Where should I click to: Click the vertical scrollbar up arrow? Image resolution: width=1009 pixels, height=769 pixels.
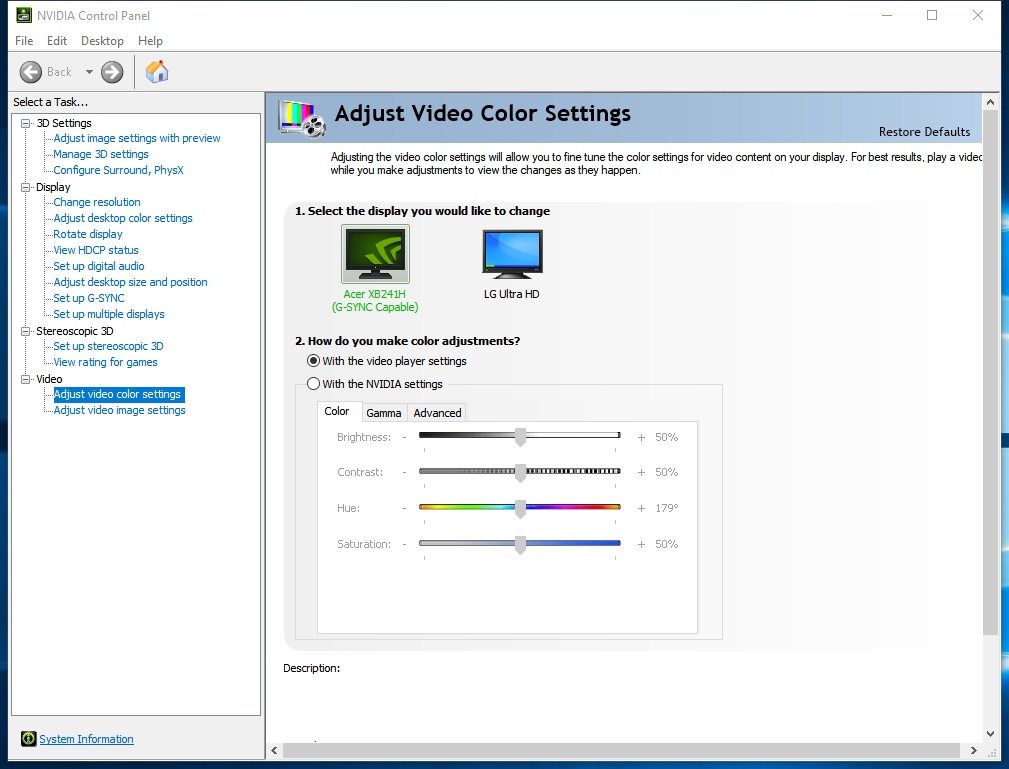click(990, 102)
